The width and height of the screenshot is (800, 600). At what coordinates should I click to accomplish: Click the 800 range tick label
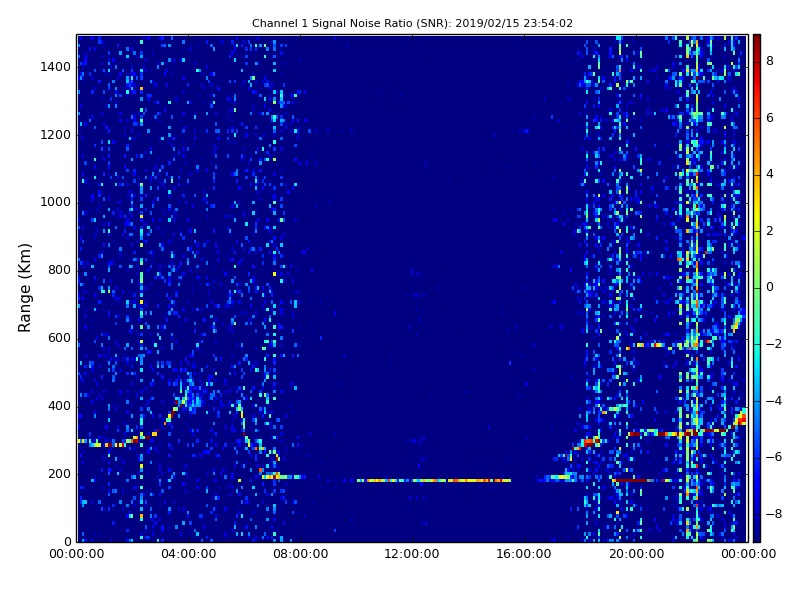(x=59, y=270)
